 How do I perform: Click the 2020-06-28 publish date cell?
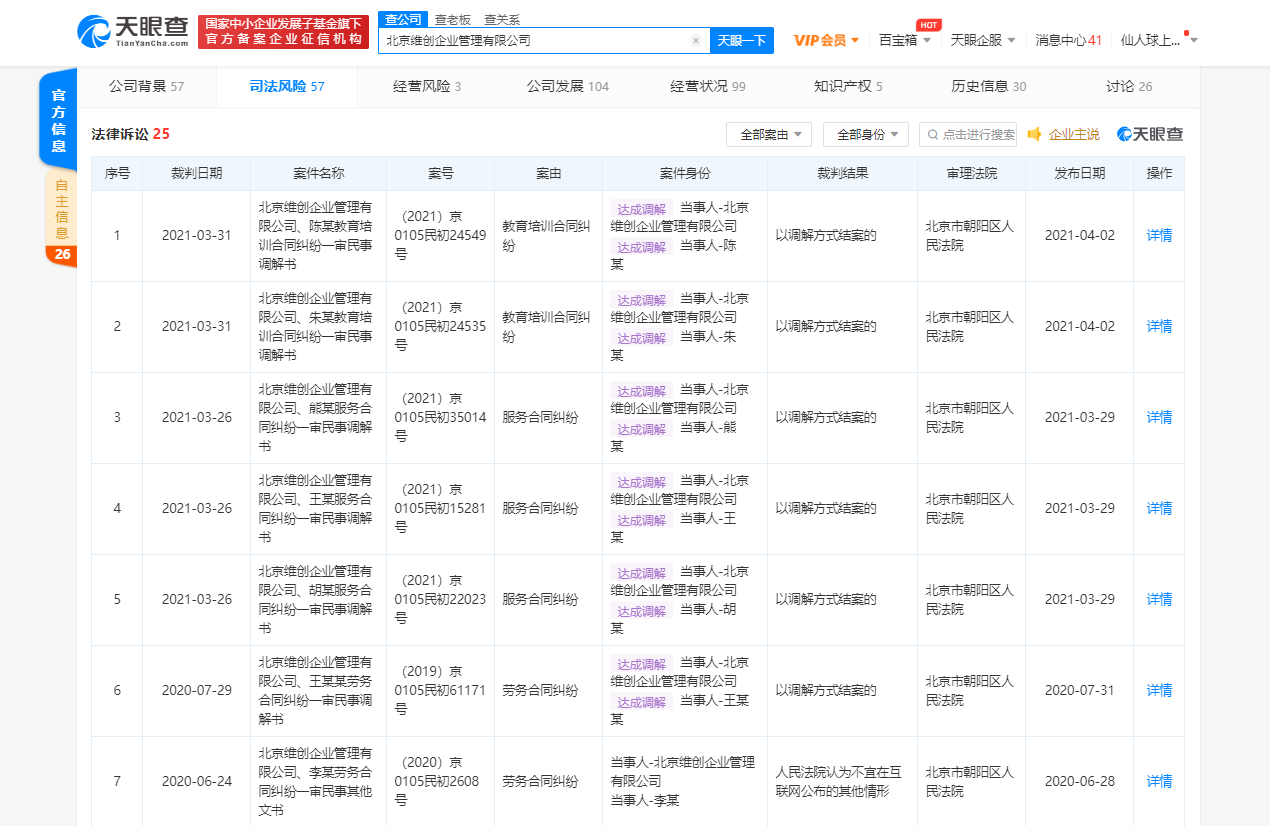click(x=1079, y=781)
